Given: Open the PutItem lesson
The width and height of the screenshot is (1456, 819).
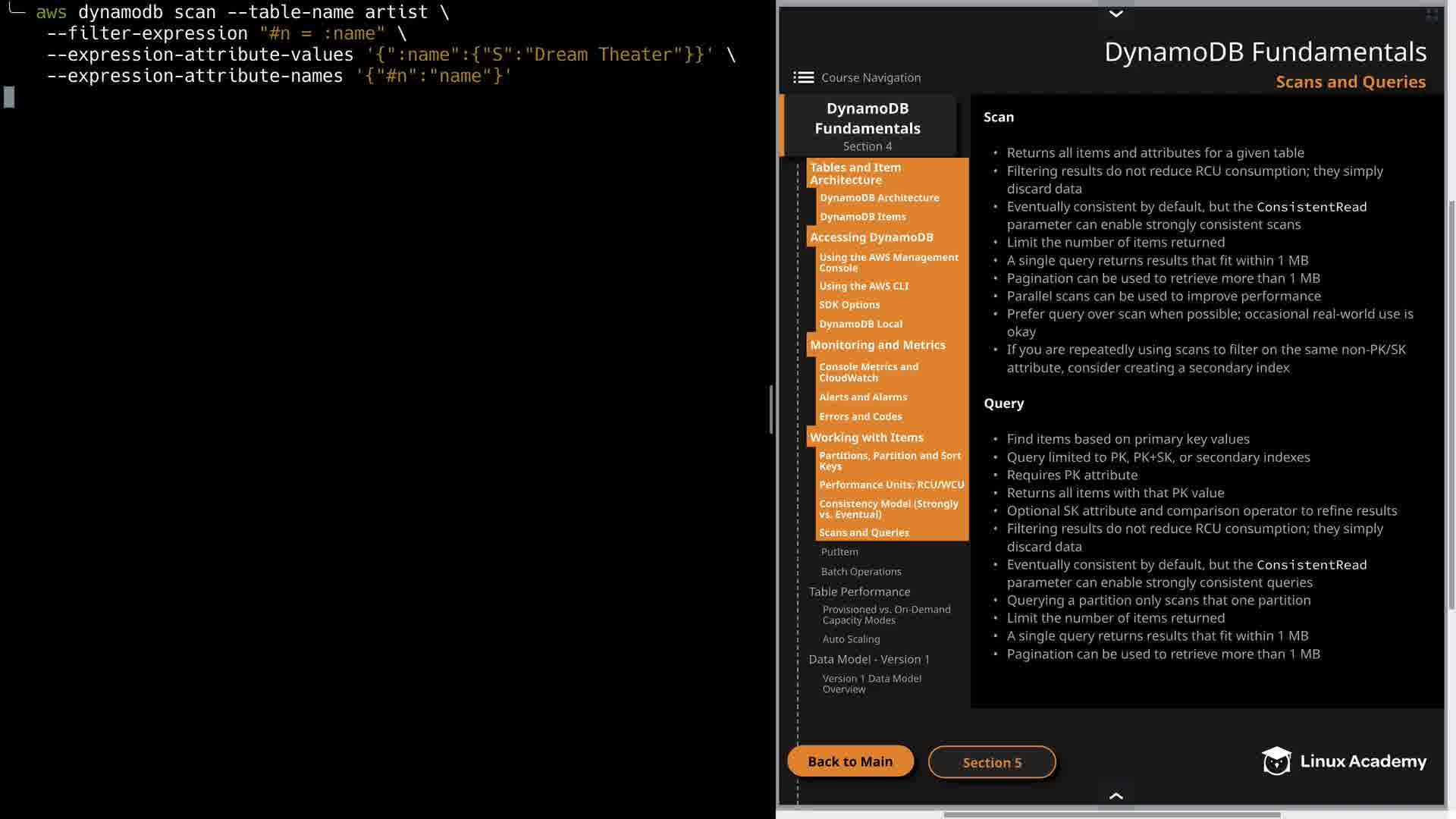Looking at the screenshot, I should (x=839, y=552).
